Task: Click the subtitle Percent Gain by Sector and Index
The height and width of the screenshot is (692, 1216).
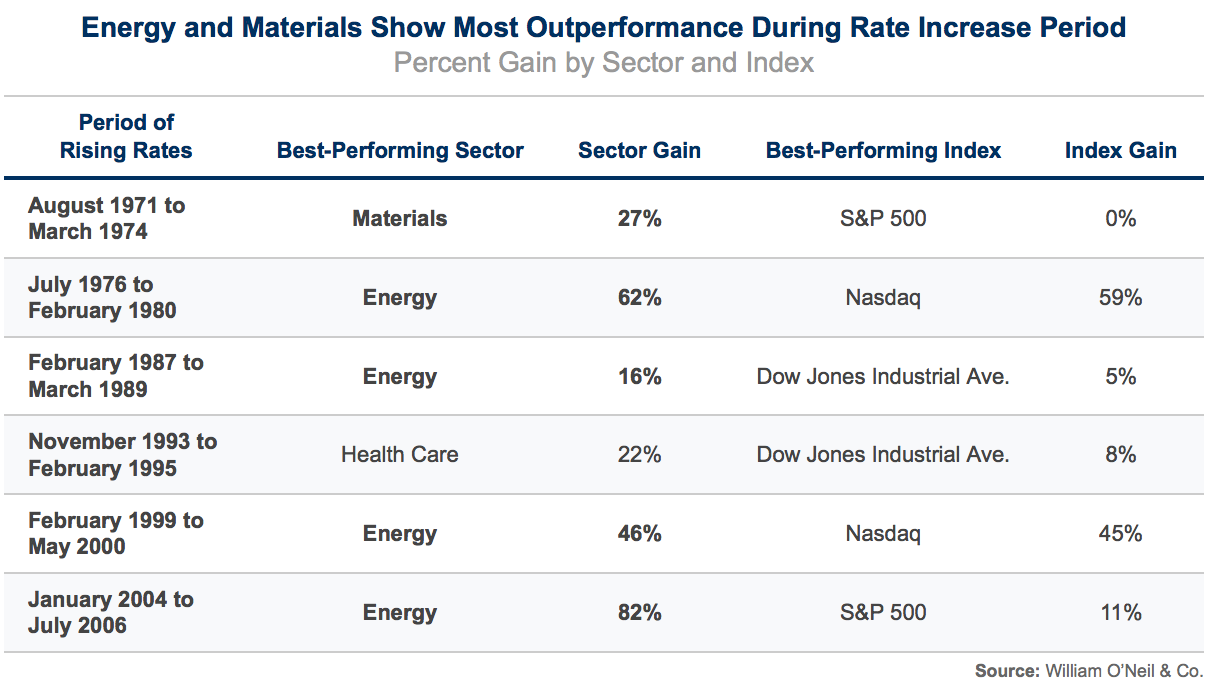Action: pos(604,63)
